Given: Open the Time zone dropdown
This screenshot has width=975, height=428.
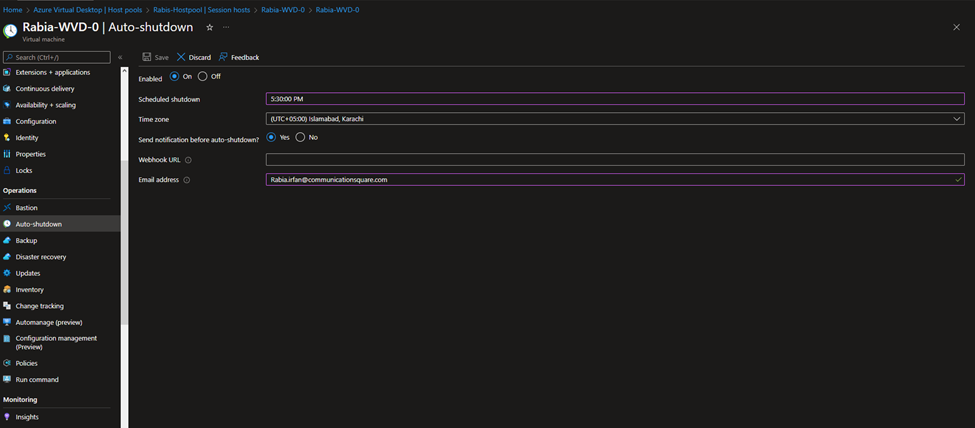Looking at the screenshot, I should click(615, 118).
